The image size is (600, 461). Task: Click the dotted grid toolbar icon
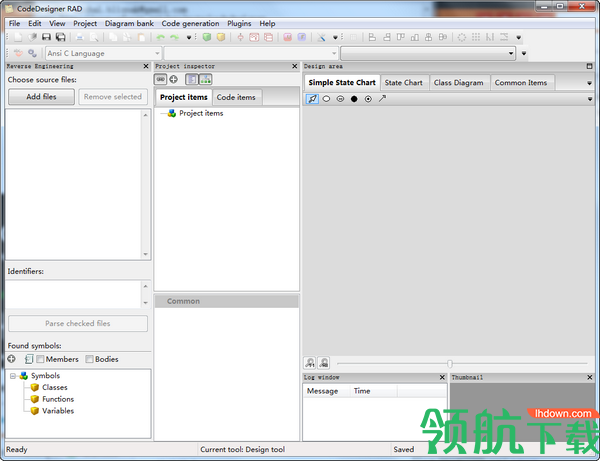(476, 37)
